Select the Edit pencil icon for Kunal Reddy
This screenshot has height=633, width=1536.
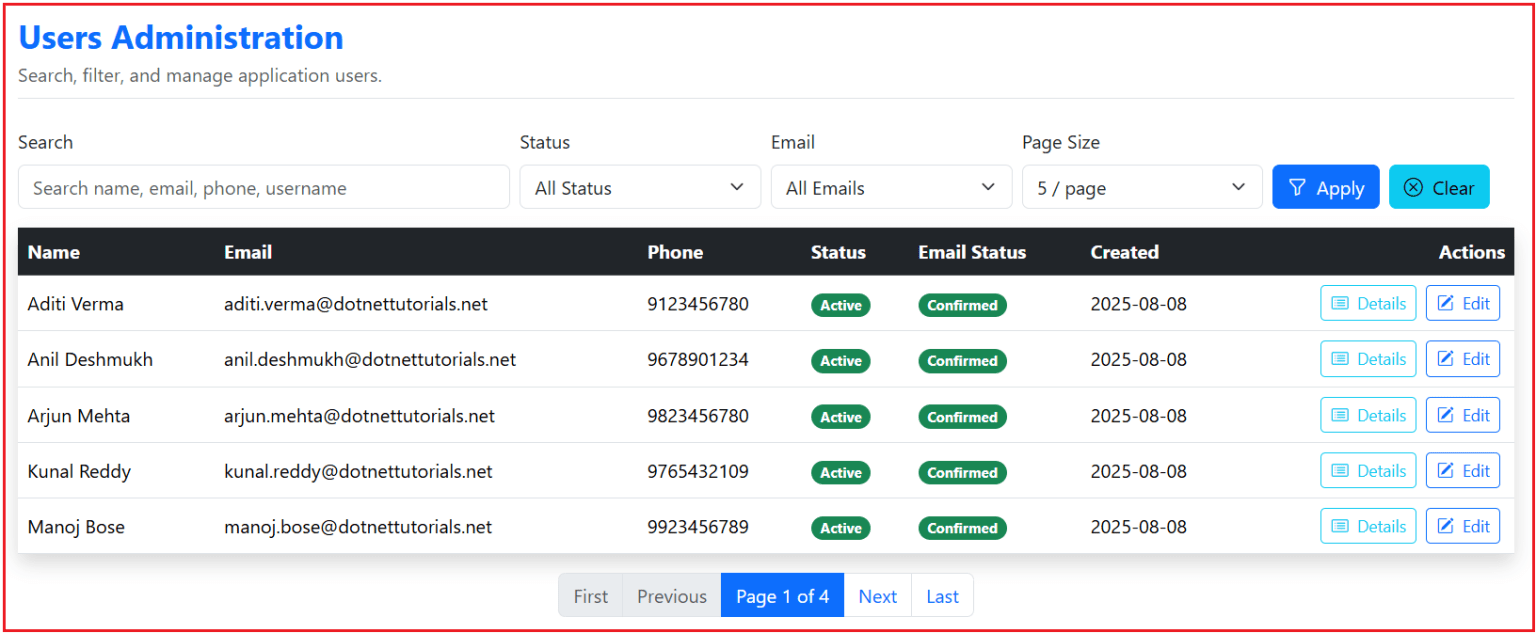tap(1447, 470)
